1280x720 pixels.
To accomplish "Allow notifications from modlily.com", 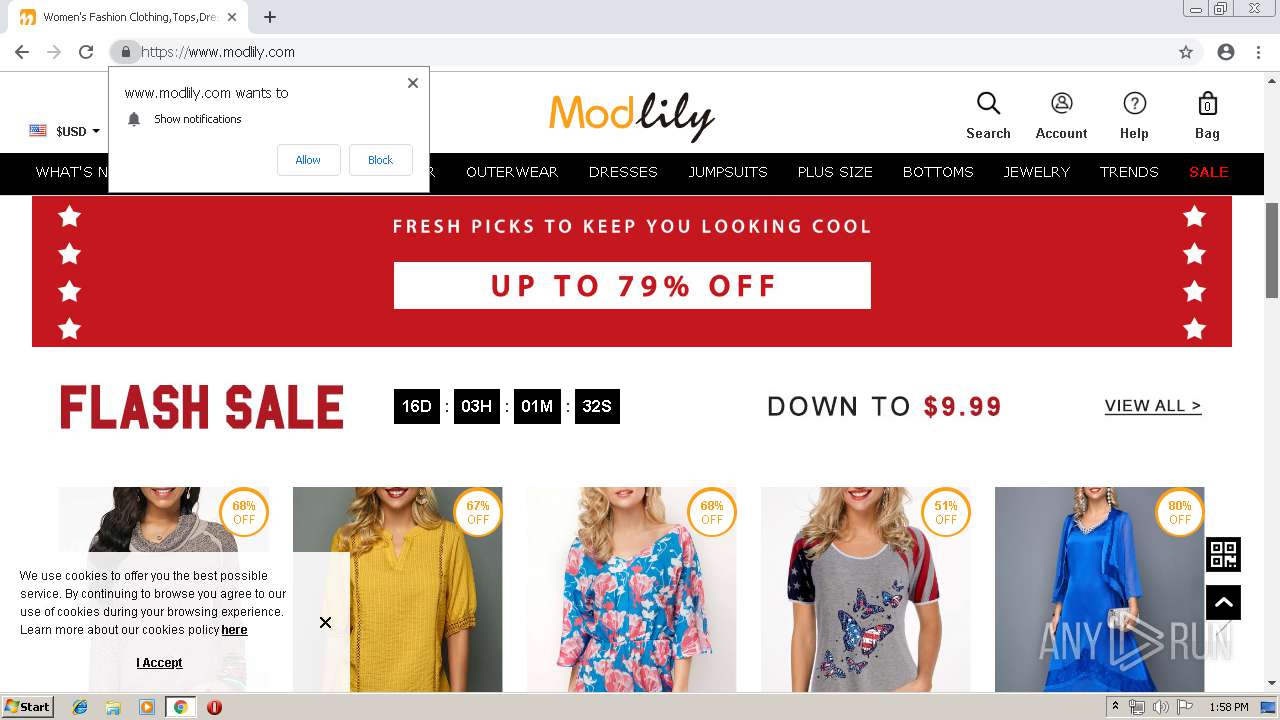I will coord(308,160).
